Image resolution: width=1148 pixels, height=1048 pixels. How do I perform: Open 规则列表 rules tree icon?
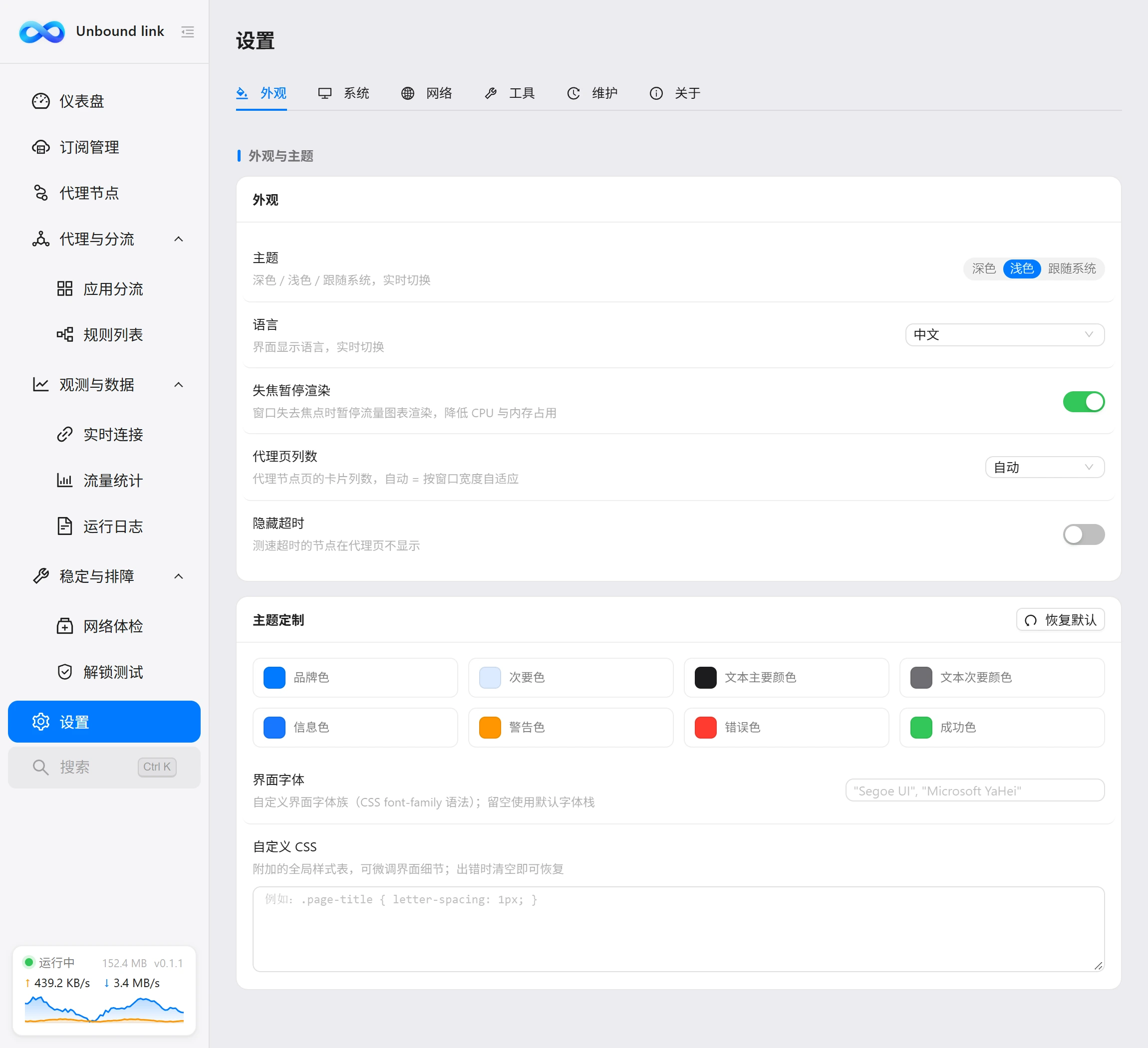65,334
